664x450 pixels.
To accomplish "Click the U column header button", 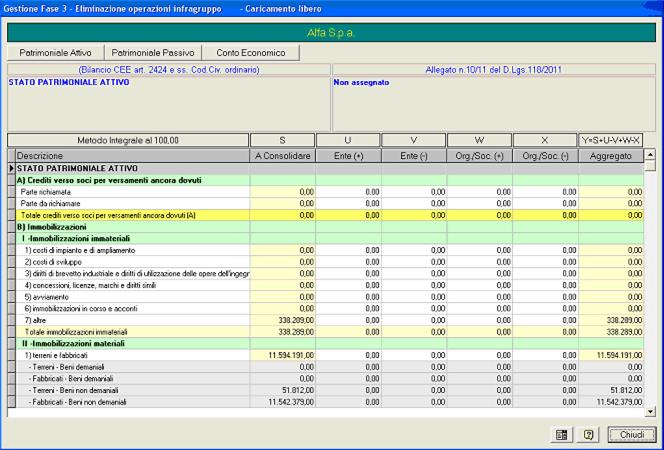I will pos(347,140).
